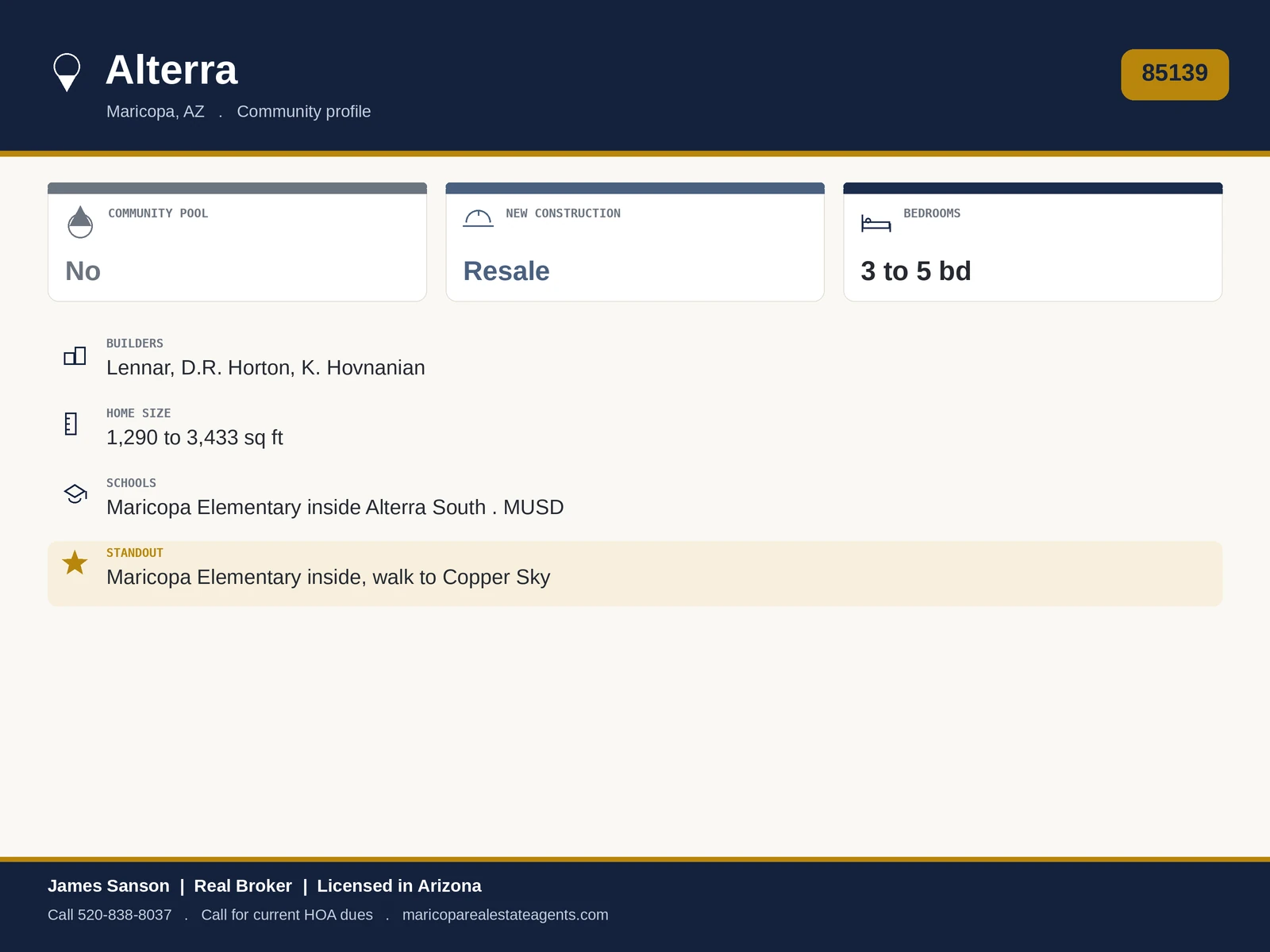Click the COMMUNITY POOL card label
Screen dimensions: 1270x952
158,213
